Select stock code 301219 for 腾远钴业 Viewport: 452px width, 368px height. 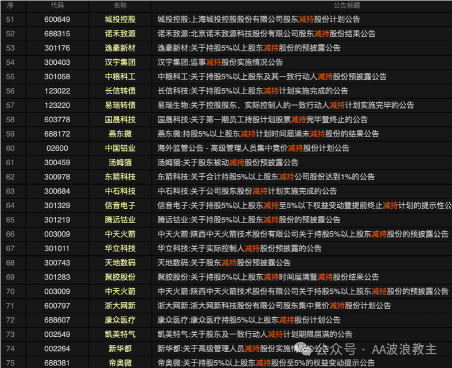(57, 220)
